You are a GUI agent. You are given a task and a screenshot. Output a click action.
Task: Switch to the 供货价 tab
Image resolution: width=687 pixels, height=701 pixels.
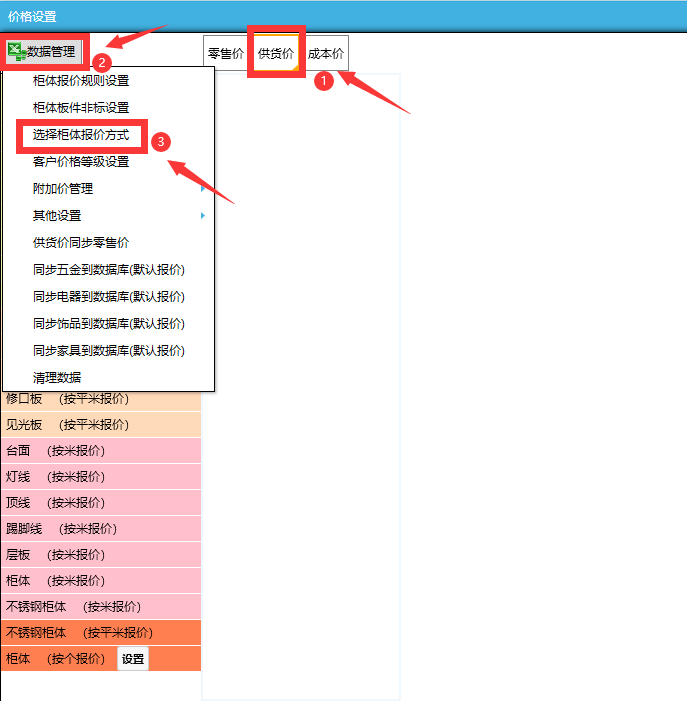(x=276, y=54)
